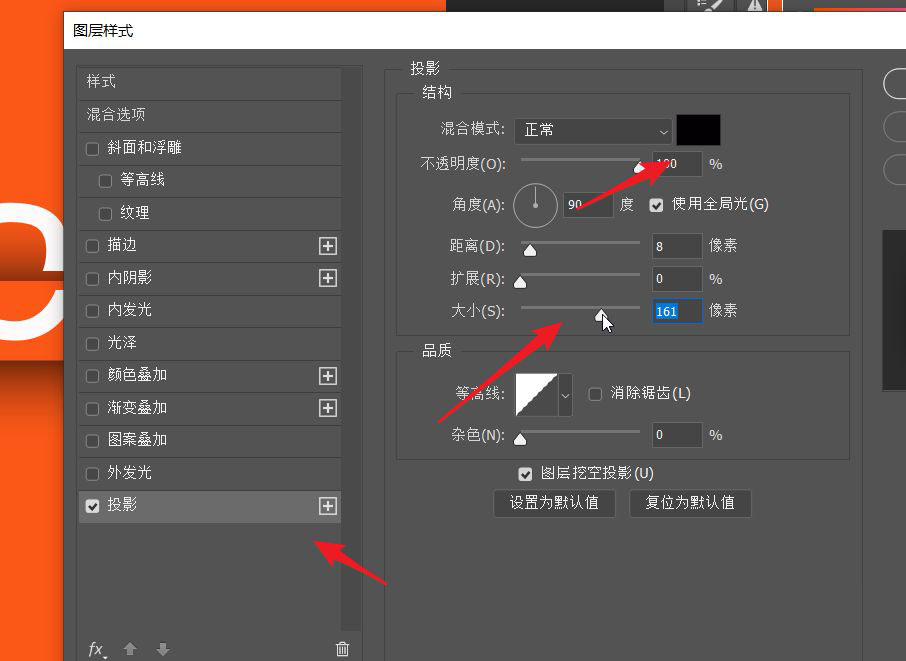Open the black shadow color swatch

[x=698, y=130]
